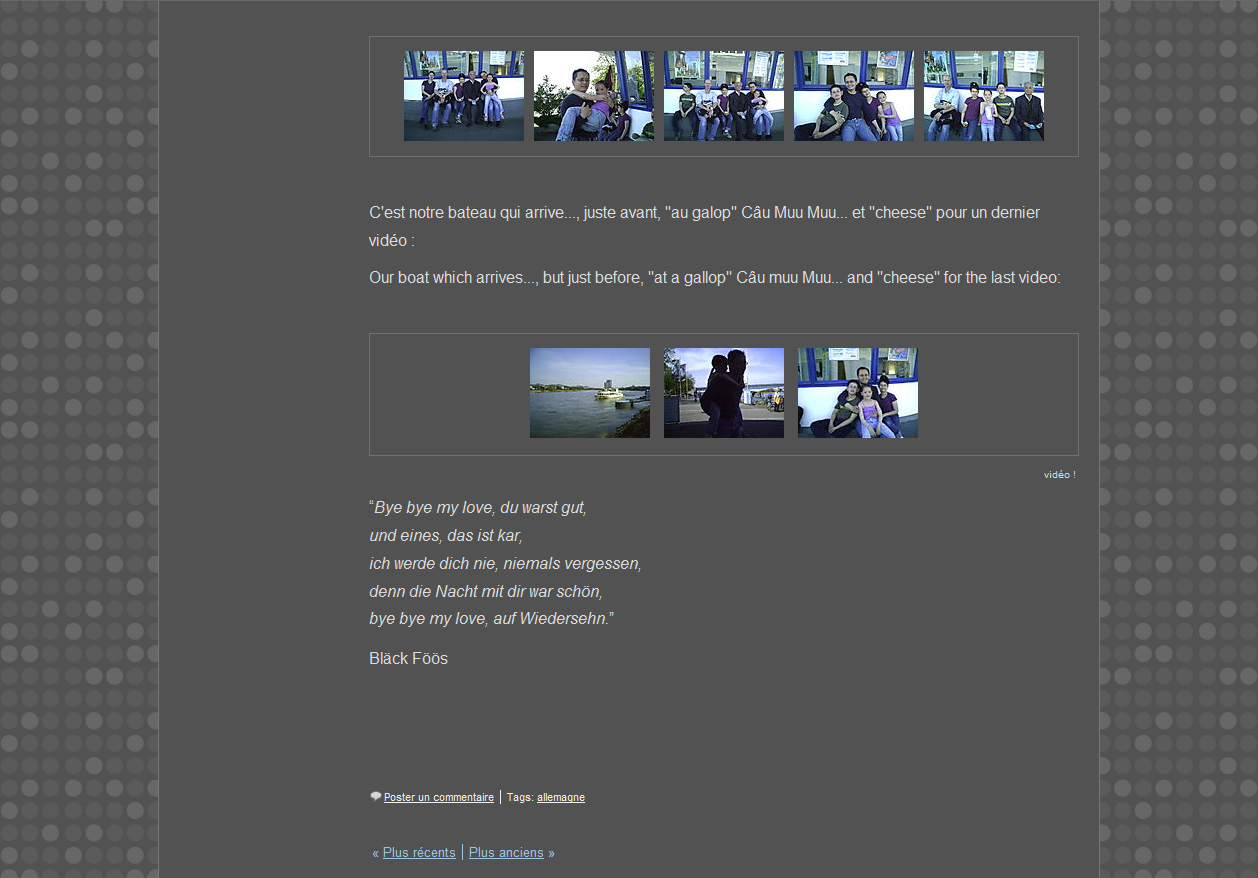Click the lyric line "denn die Nacht mit dir war schön"
Viewport: 1258px width, 878px height.
tap(486, 592)
